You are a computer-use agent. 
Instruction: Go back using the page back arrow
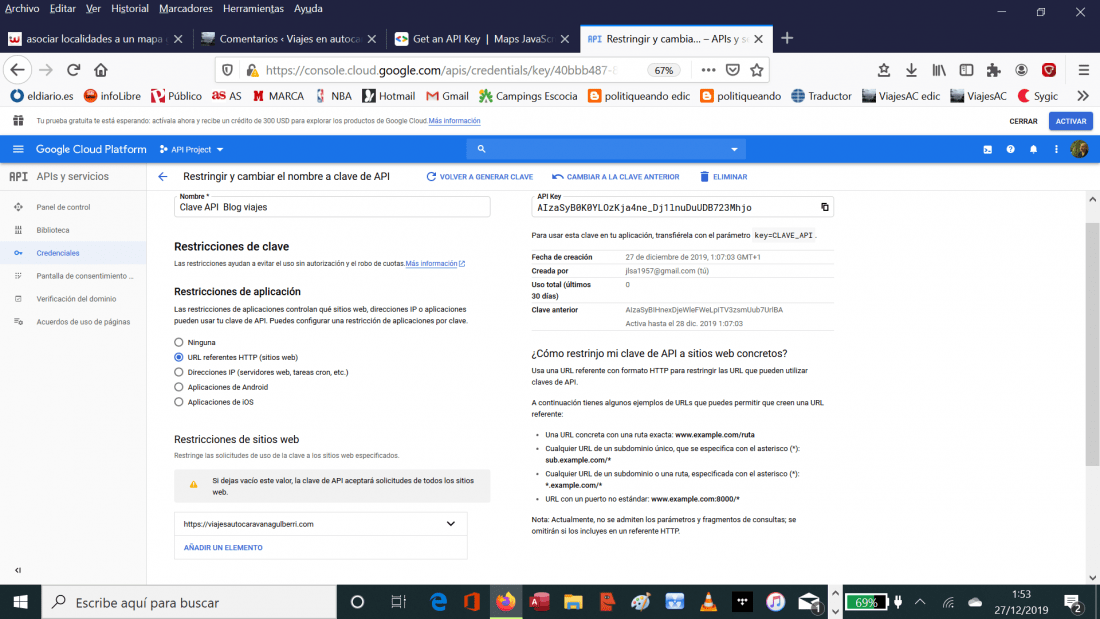(x=163, y=177)
